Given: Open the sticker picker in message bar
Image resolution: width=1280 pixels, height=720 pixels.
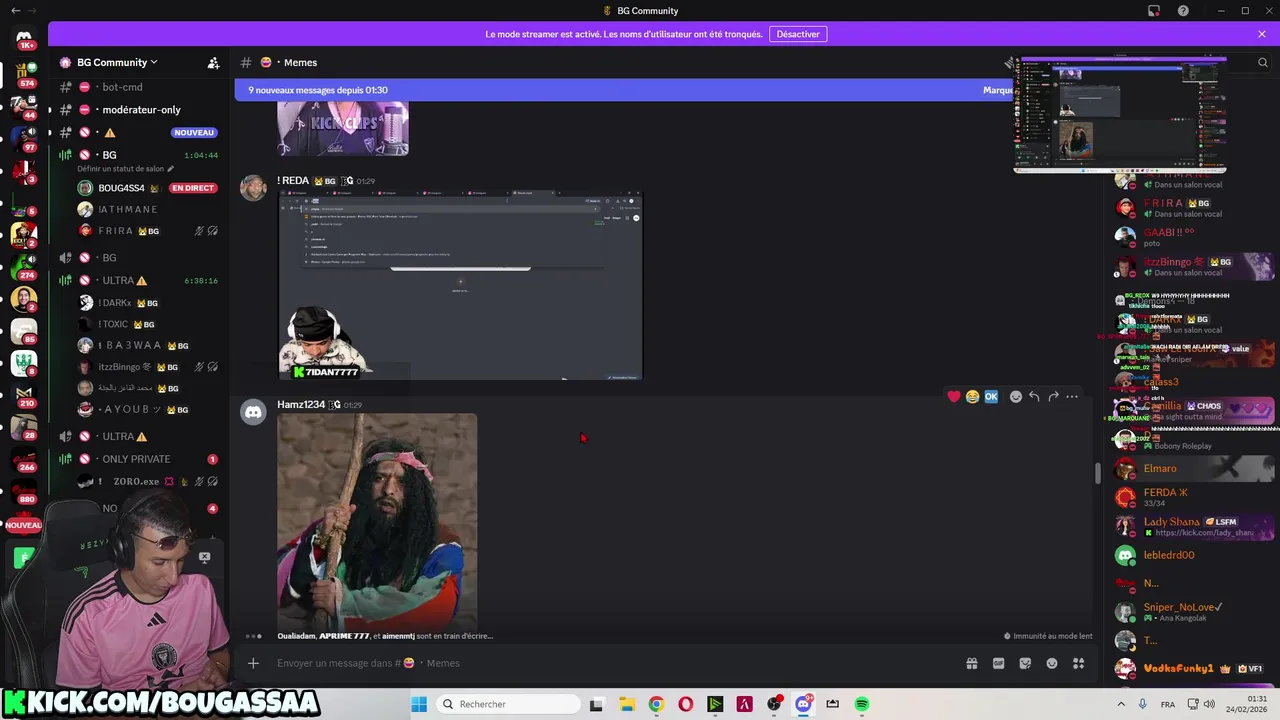Looking at the screenshot, I should [1025, 663].
